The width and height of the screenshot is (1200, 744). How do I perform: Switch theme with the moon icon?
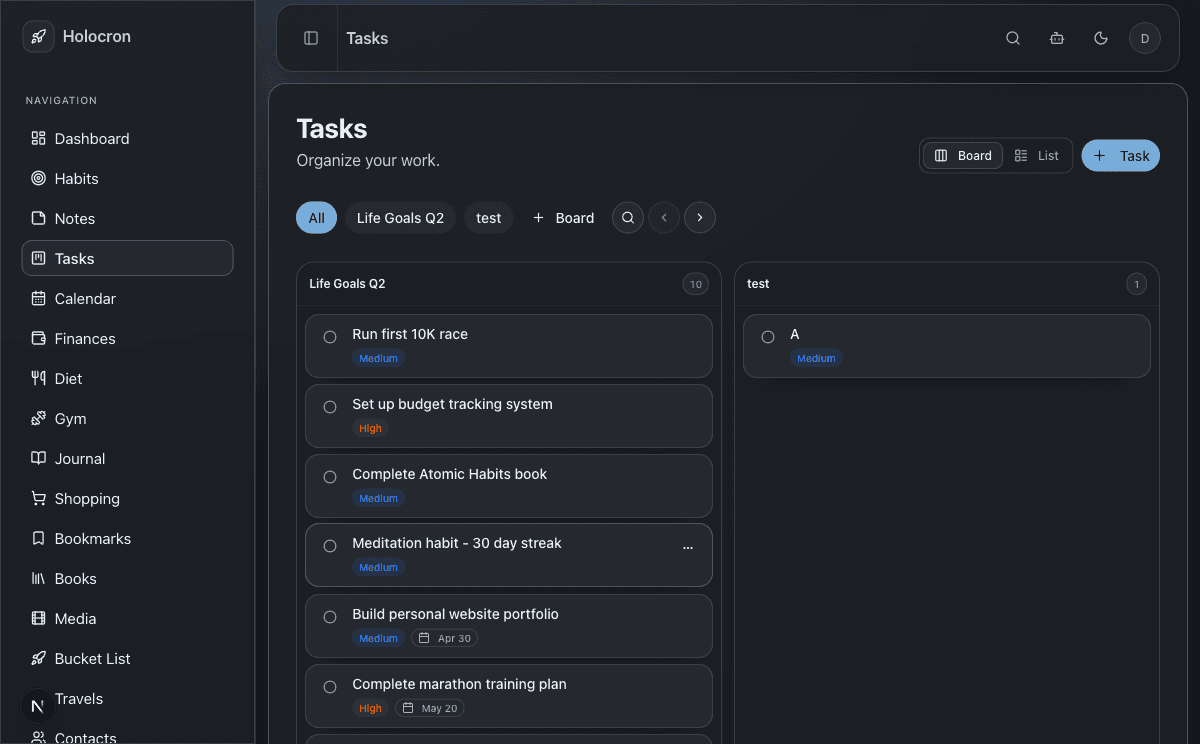pyautogui.click(x=1101, y=38)
